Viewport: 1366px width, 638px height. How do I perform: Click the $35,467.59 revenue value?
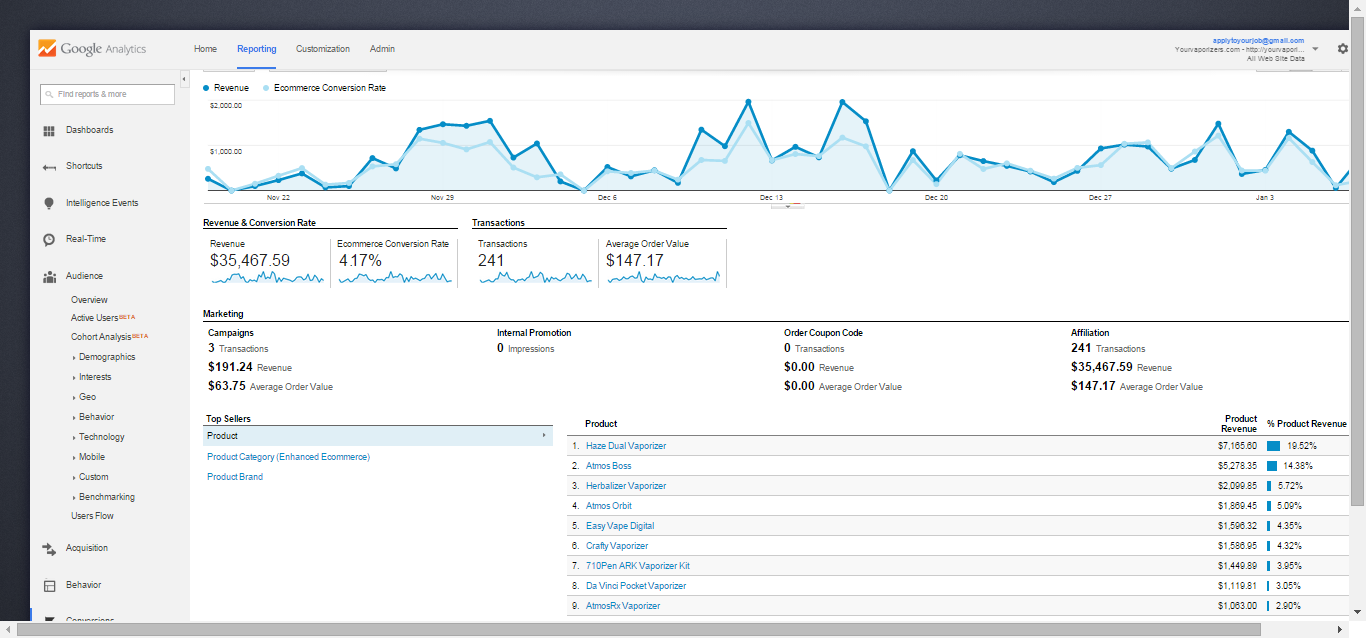(250, 260)
